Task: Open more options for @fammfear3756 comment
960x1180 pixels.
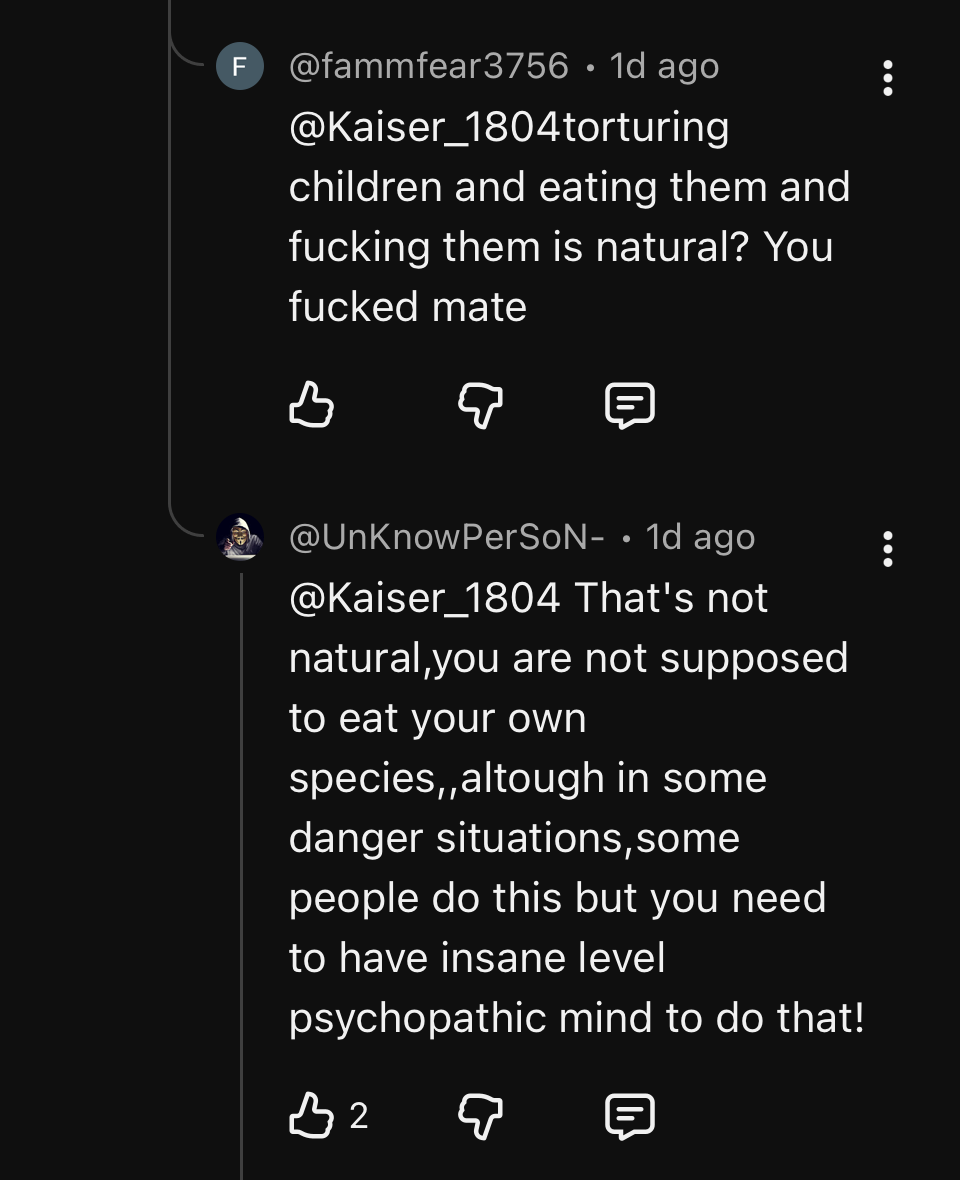Action: [x=887, y=78]
